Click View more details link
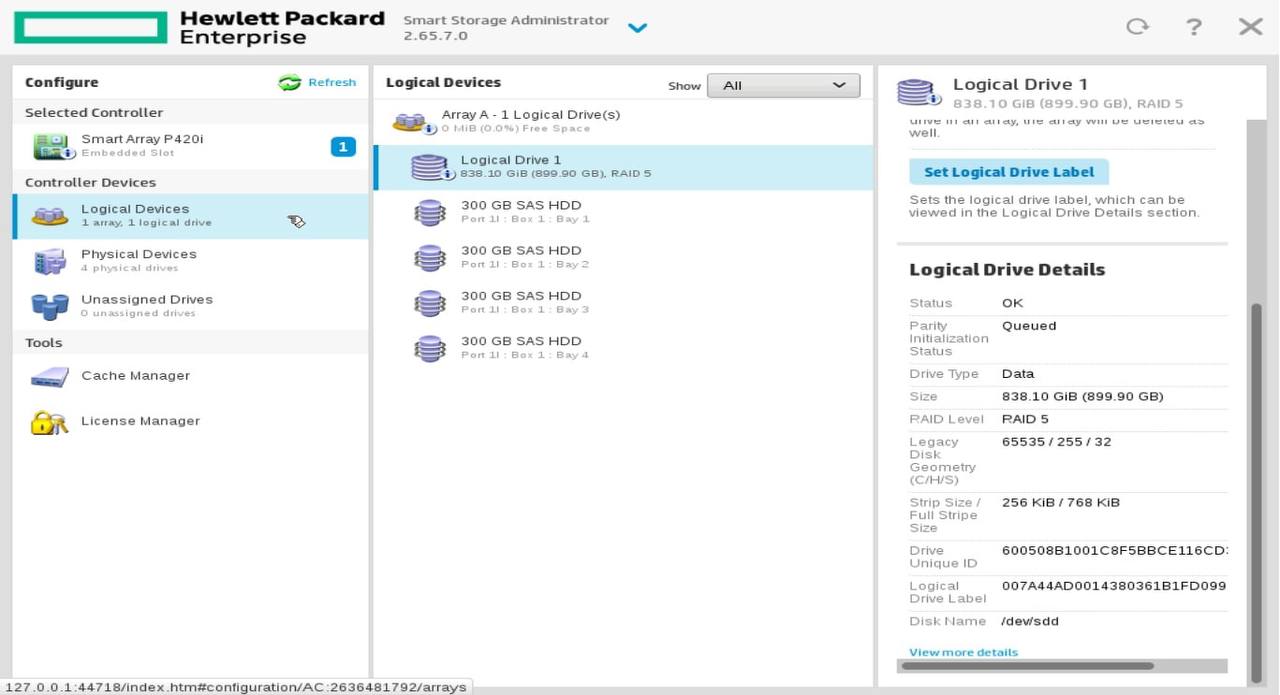 tap(963, 652)
